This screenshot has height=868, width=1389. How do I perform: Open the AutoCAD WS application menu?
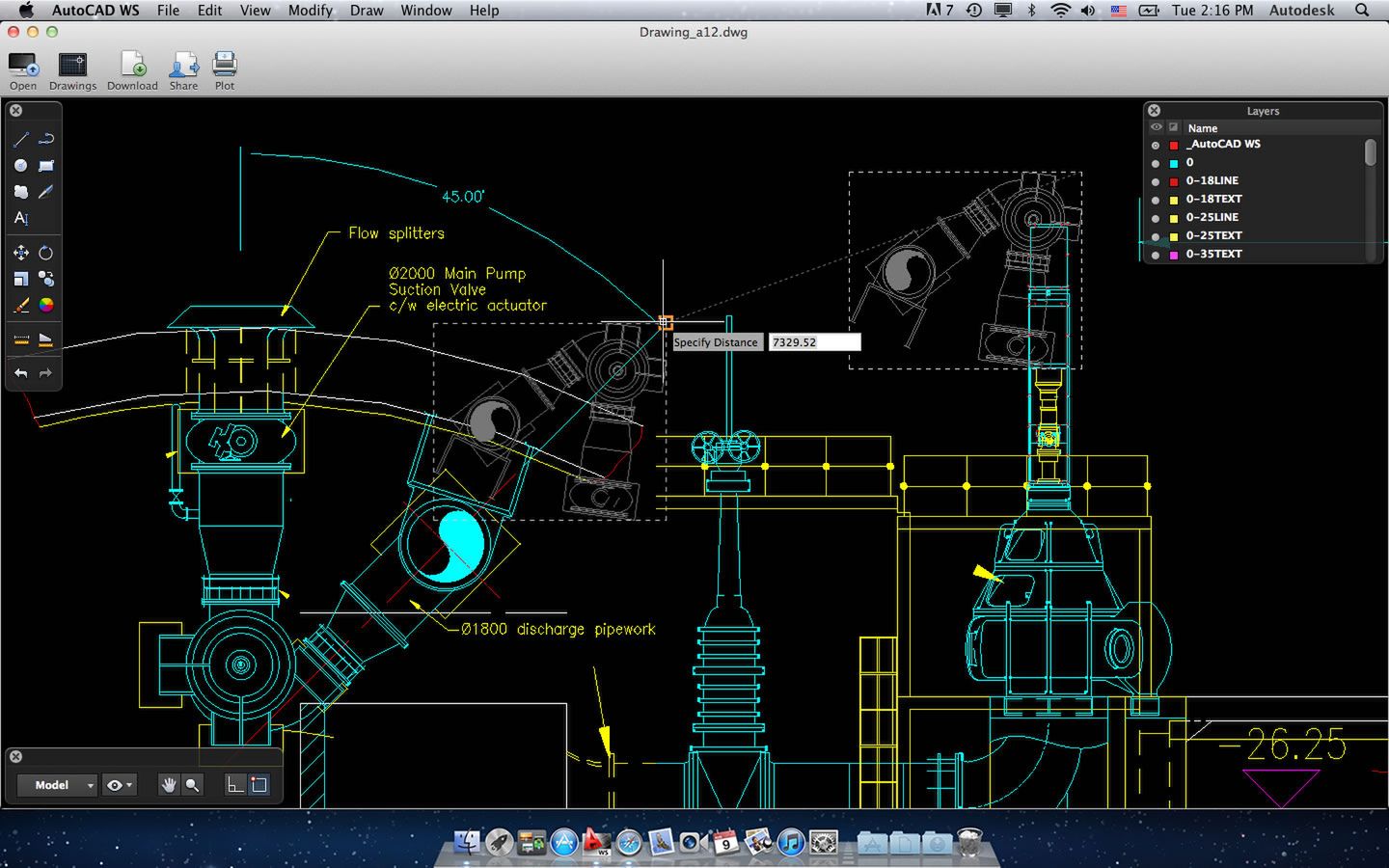click(x=95, y=11)
